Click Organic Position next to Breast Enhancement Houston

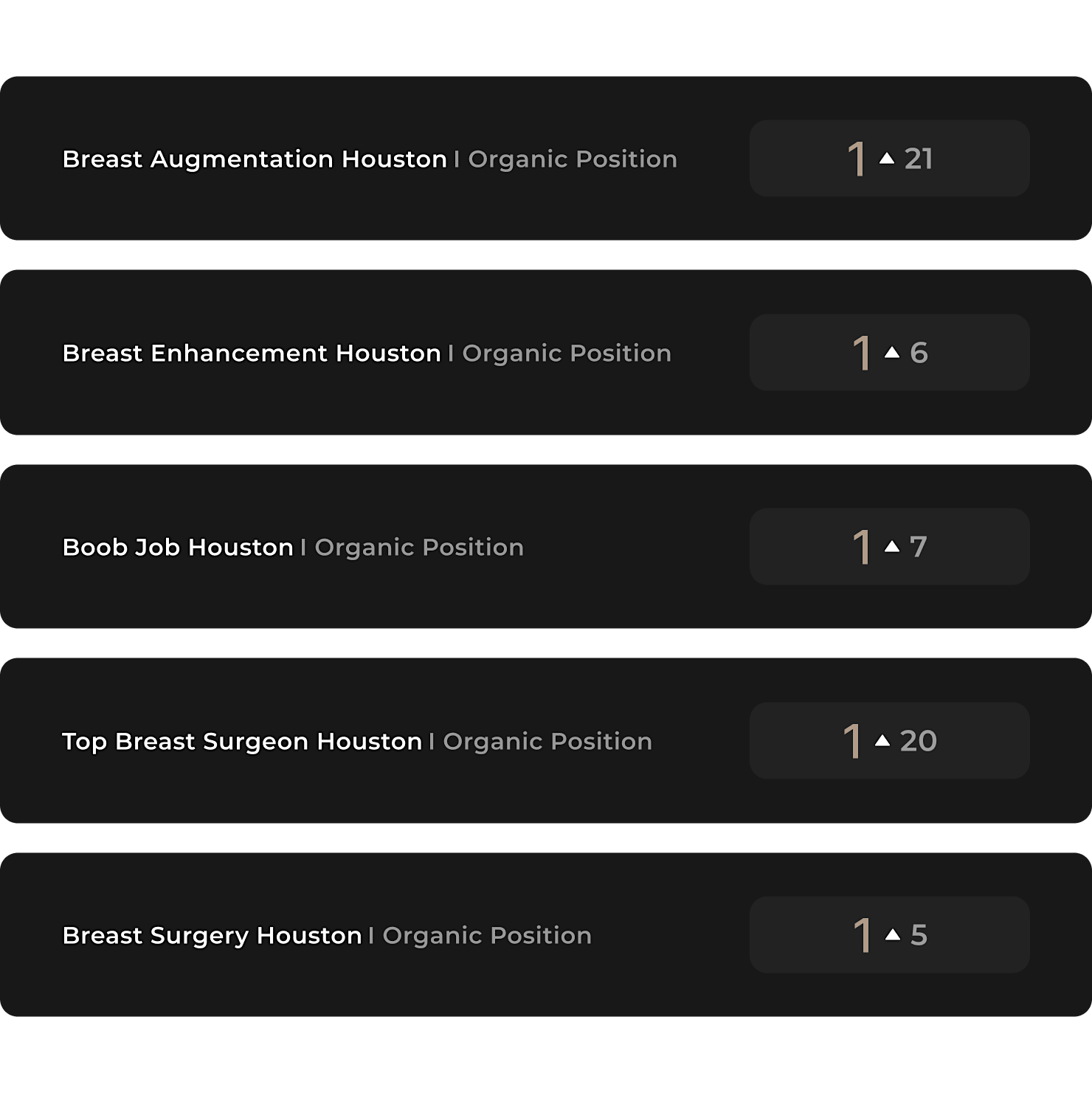tap(567, 353)
